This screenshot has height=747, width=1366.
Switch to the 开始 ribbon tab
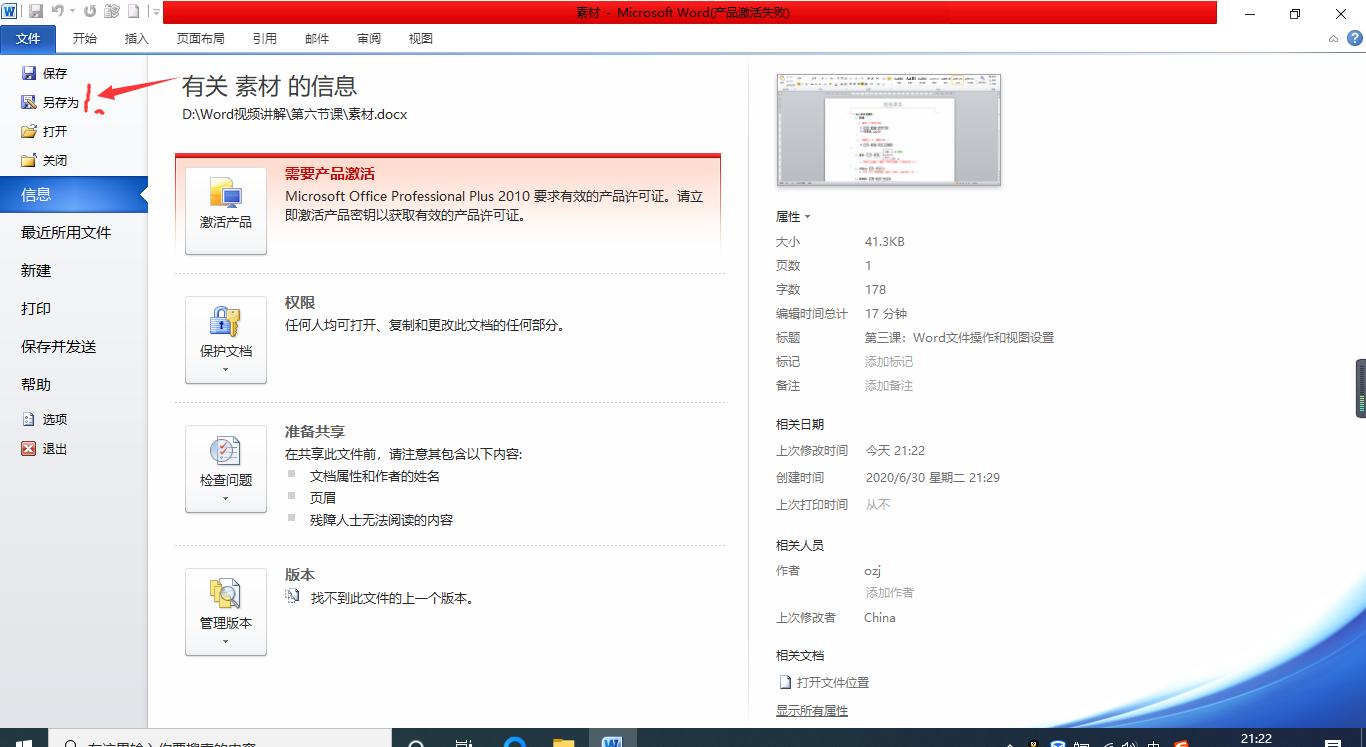click(84, 38)
